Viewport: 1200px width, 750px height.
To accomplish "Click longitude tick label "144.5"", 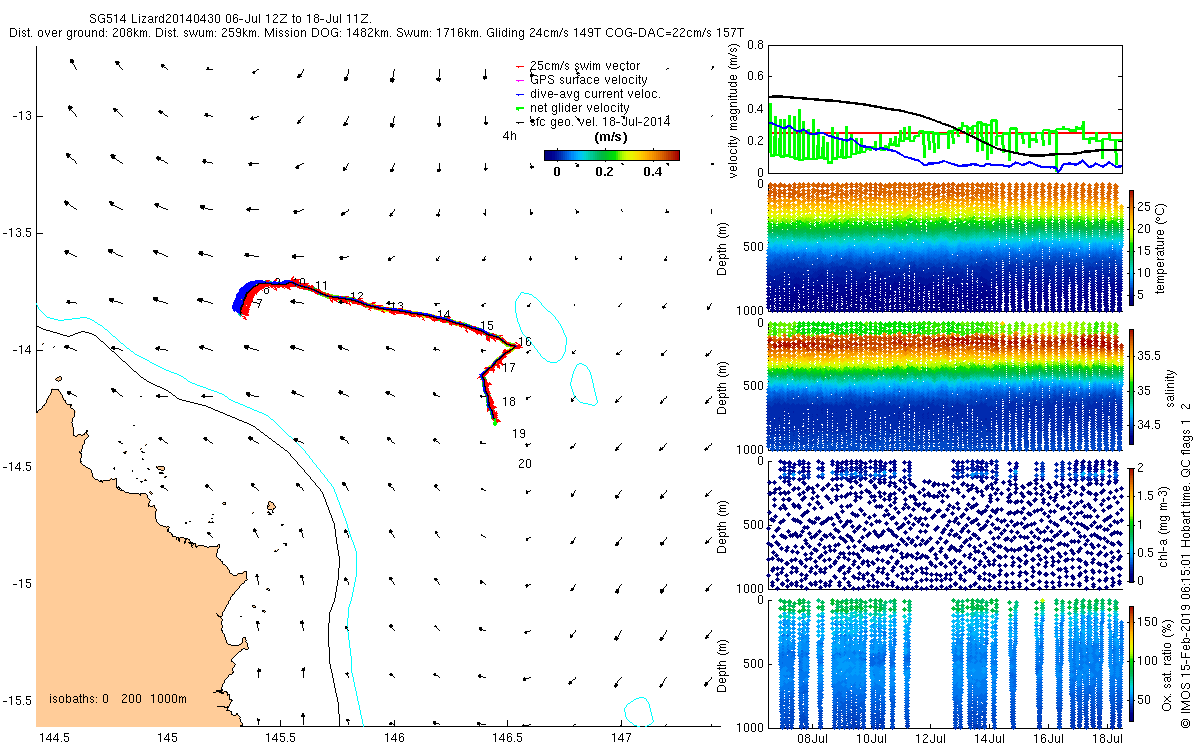I will tap(53, 738).
